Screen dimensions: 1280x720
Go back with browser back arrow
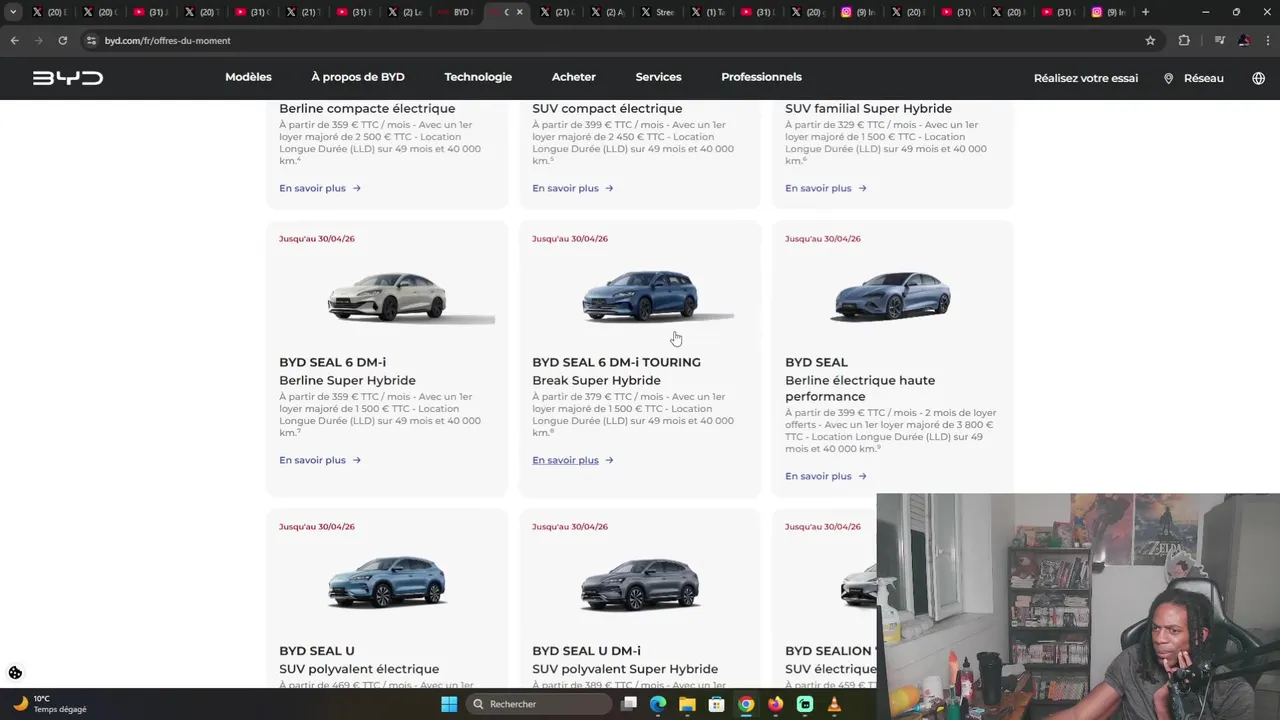click(14, 40)
